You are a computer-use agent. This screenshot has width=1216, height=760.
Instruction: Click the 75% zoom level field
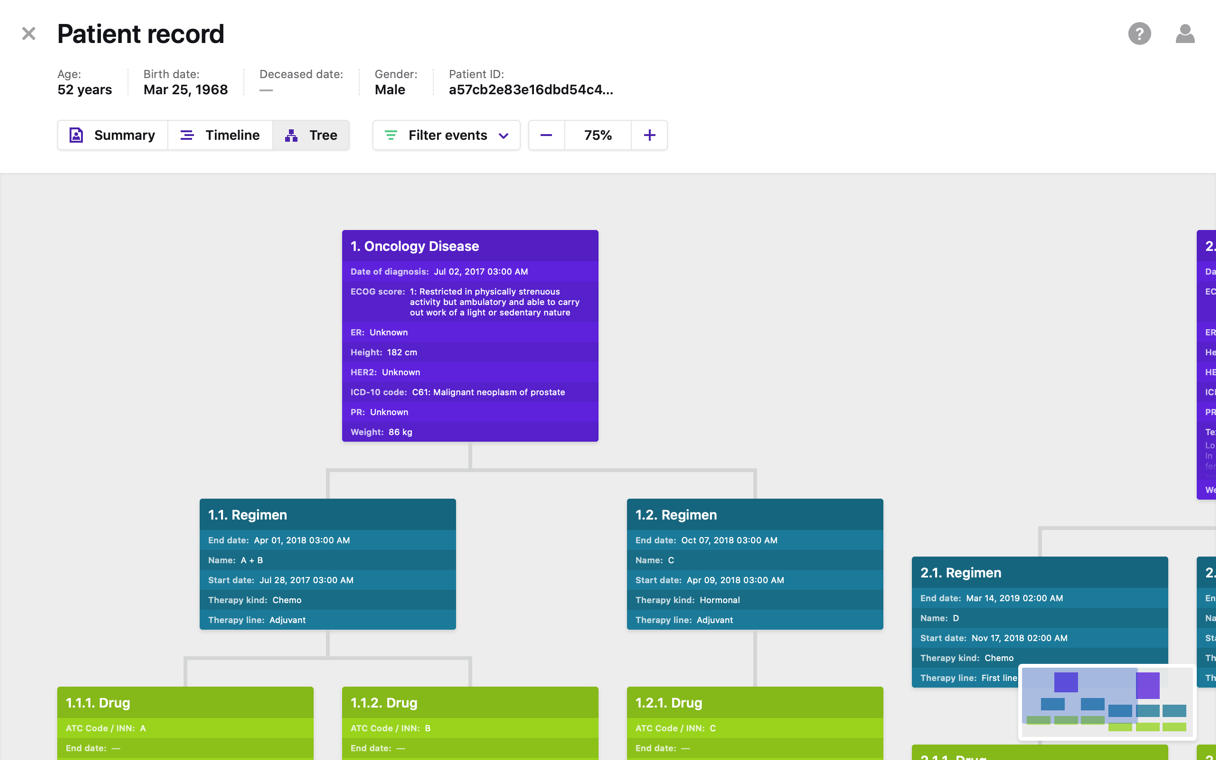coord(598,135)
